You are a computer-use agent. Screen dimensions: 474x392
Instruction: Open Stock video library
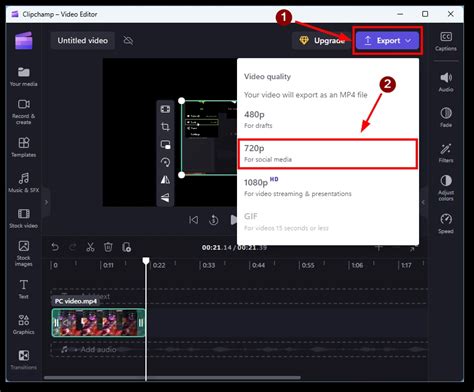[x=23, y=218]
